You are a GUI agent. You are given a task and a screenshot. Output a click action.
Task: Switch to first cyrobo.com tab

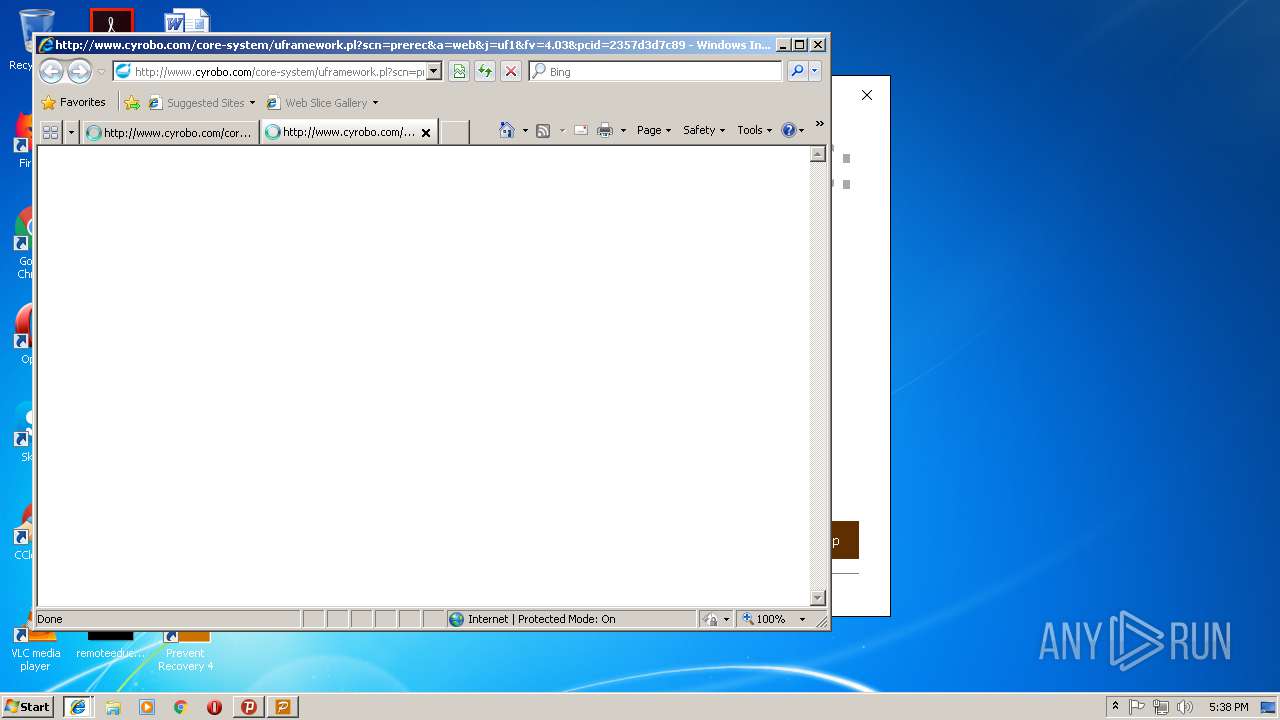[x=170, y=132]
